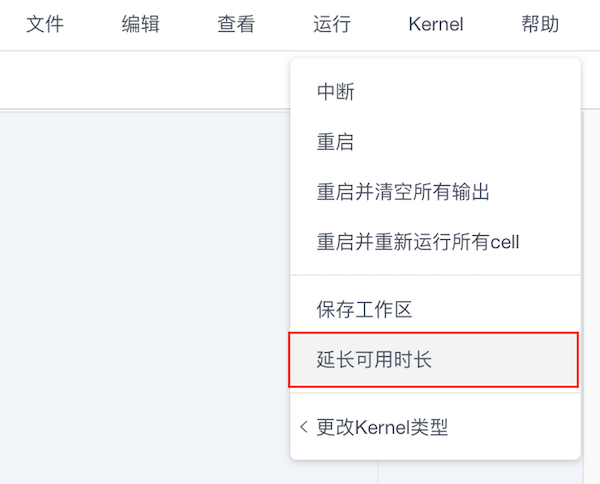Click the right-edge scrollbar track
The image size is (600, 484).
[592, 298]
